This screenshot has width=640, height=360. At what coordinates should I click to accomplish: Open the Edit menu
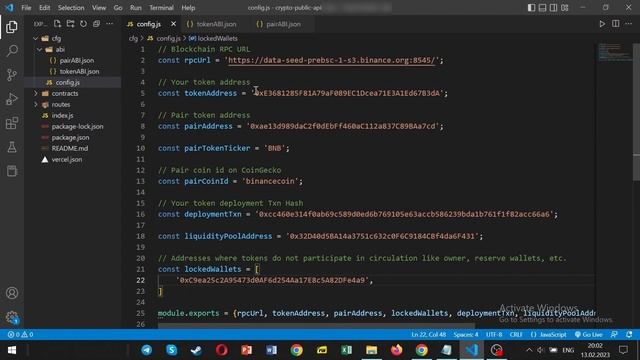tap(44, 8)
